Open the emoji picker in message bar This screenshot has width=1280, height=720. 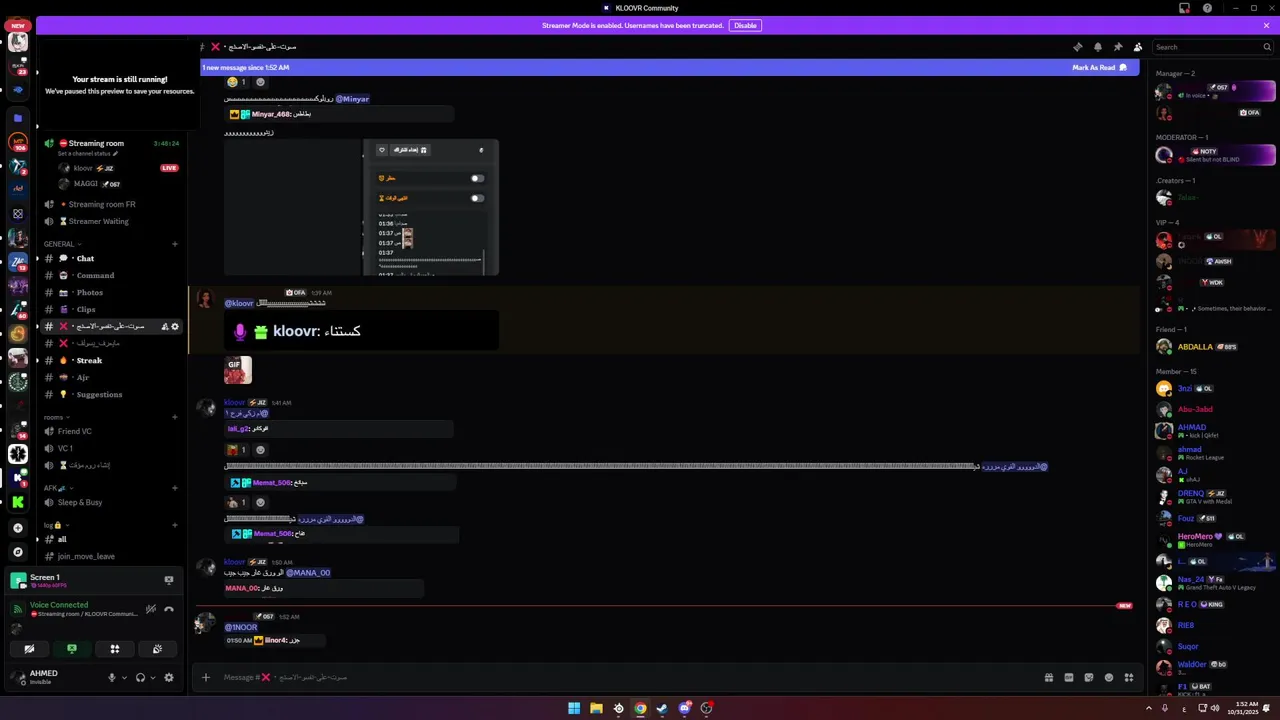pos(1109,677)
